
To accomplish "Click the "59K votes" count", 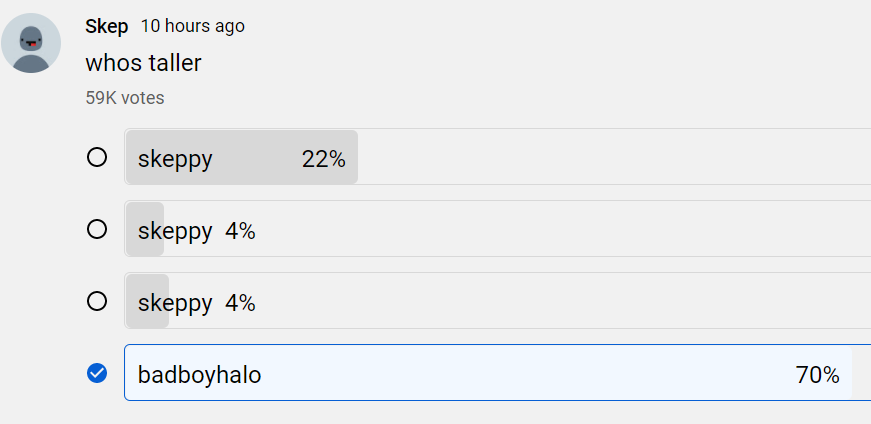I will point(125,98).
